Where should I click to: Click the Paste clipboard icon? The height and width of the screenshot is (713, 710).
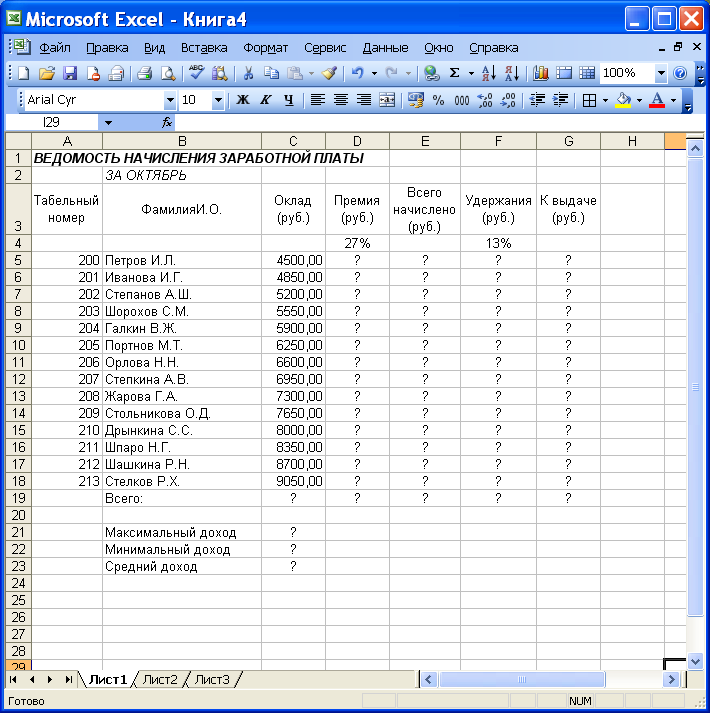click(295, 73)
